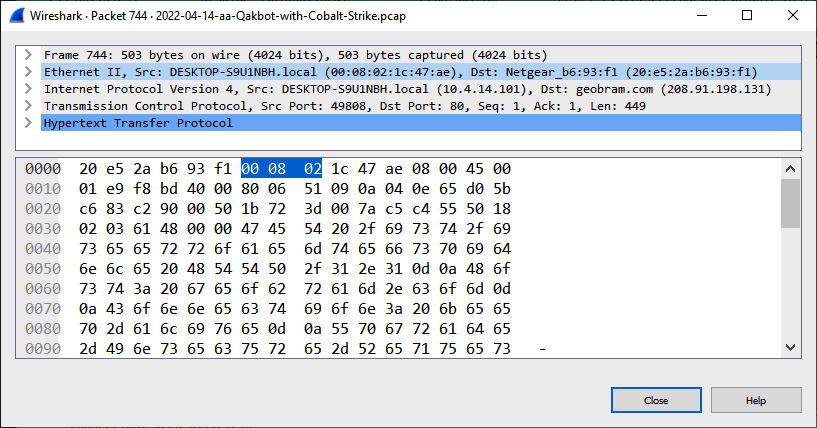Click hex pane scroll down arrow
817x428 pixels.
[790, 347]
